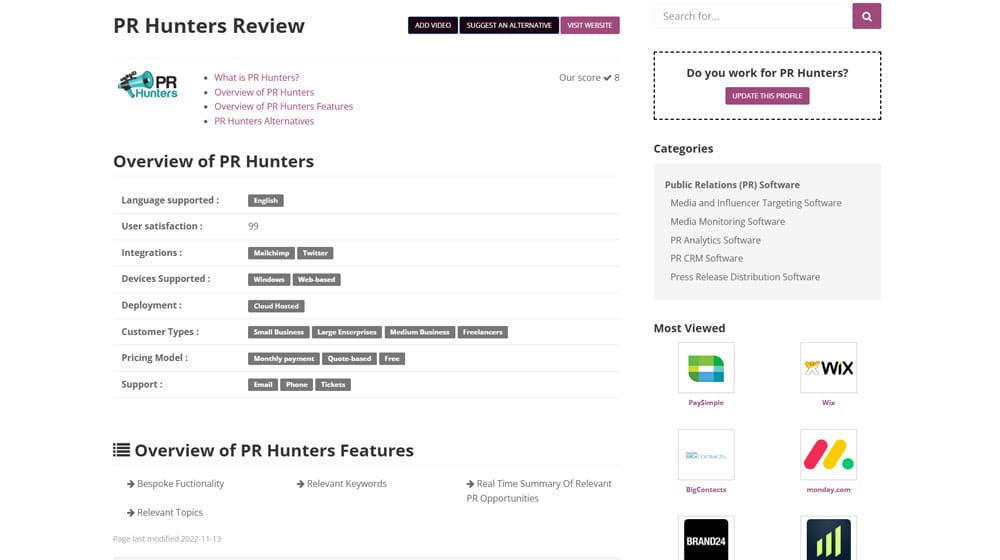Click the Medium Business customer tag
Viewport: 1000px width, 560px height.
coord(420,332)
